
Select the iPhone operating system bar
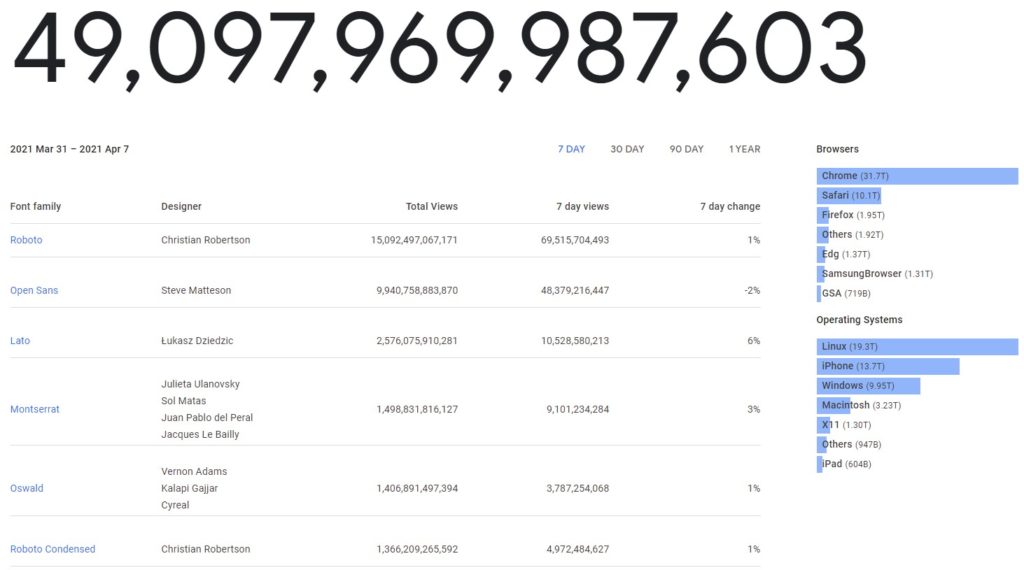[888, 366]
